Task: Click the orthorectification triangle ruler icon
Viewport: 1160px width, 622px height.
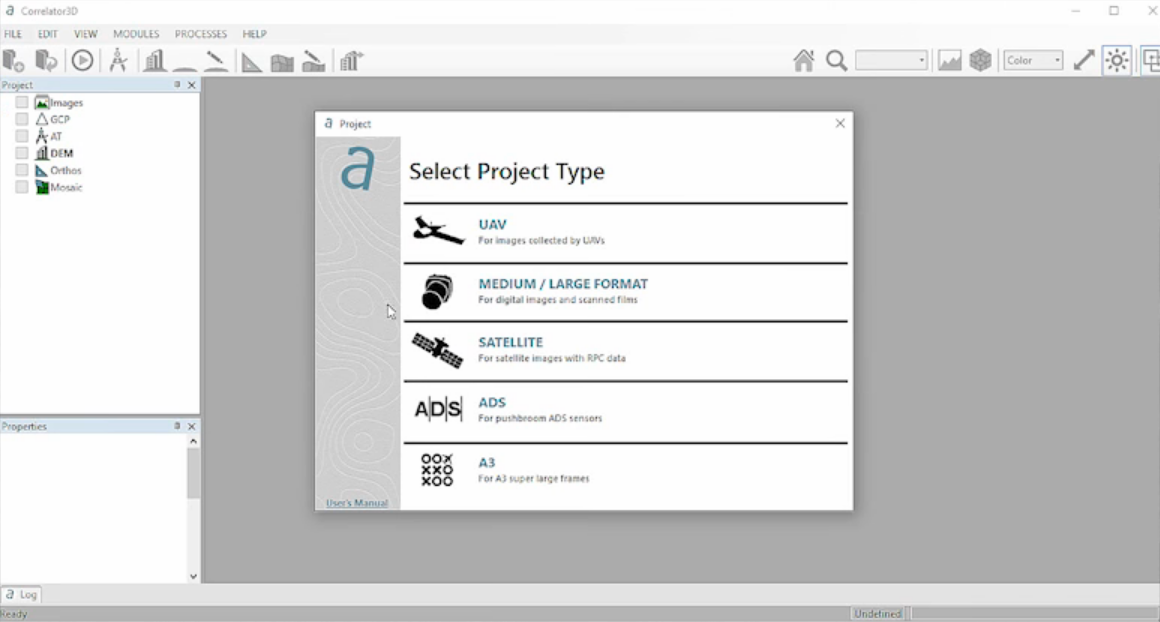Action: [252, 62]
